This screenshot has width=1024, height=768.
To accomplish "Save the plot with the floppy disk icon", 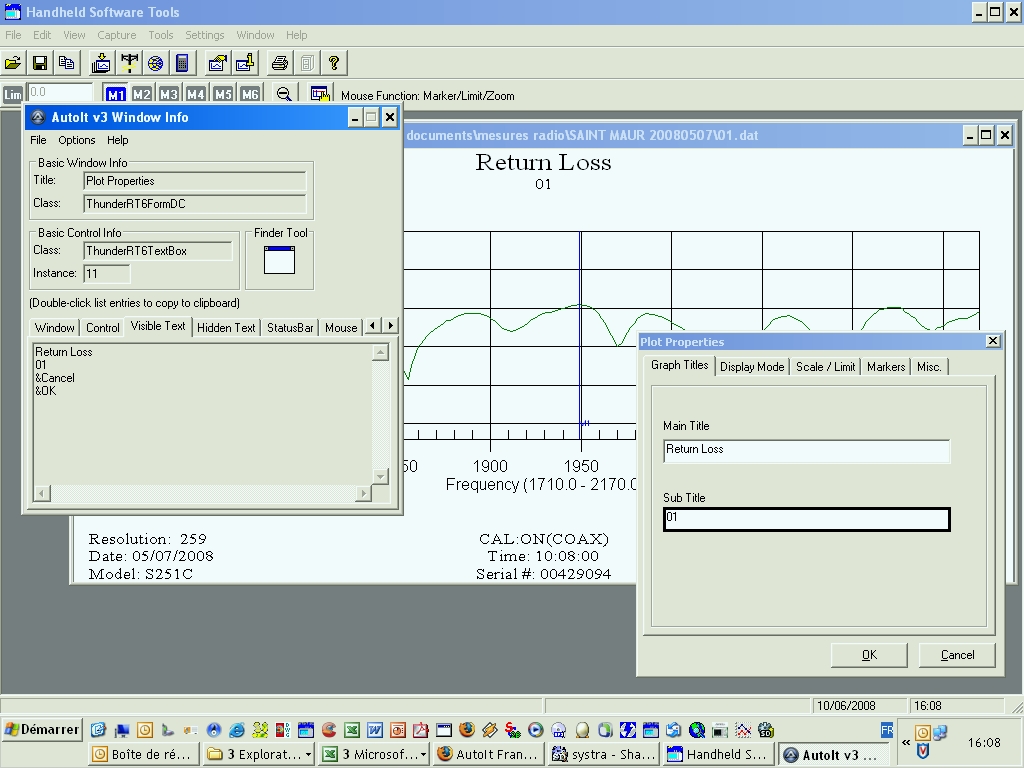I will [x=40, y=63].
